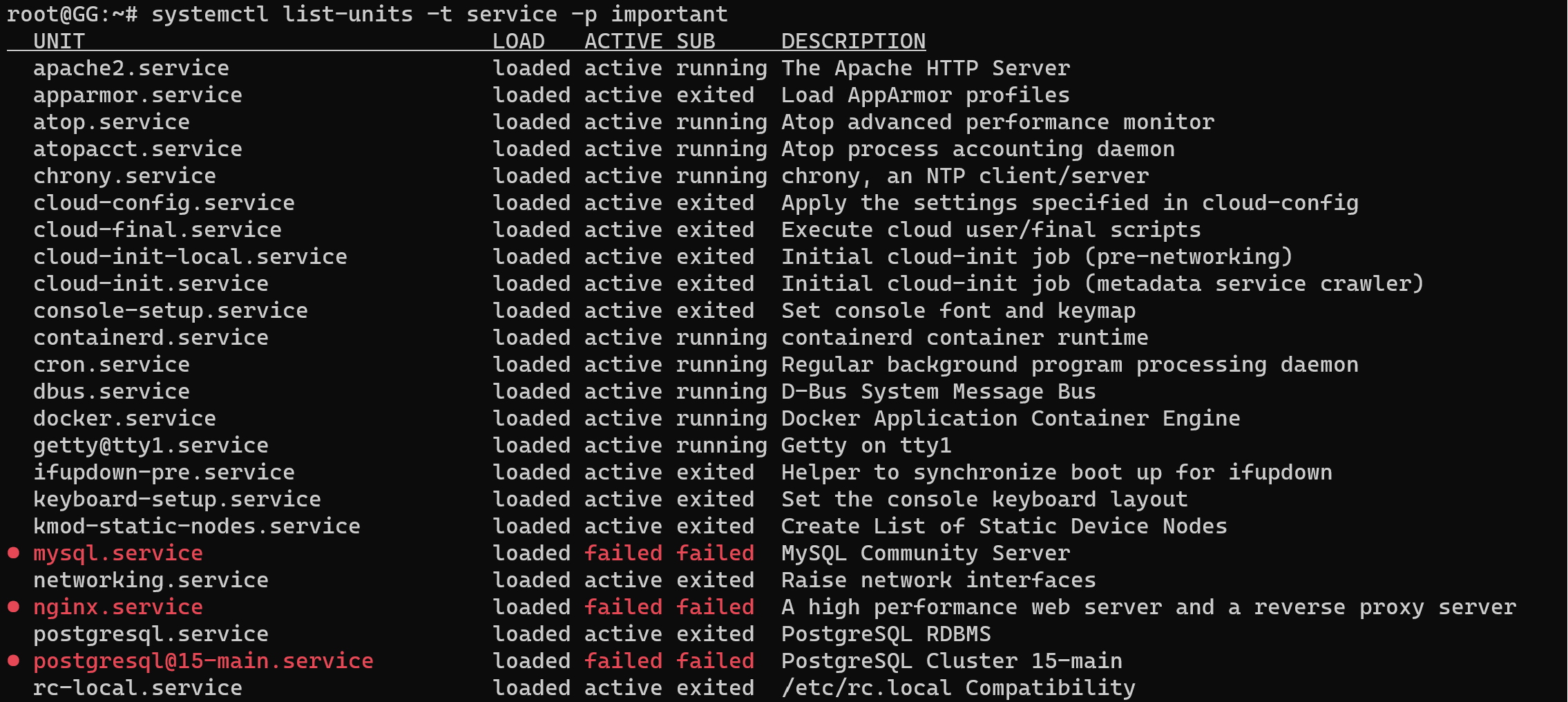The height and width of the screenshot is (702, 1568).
Task: Click the word 'systemctl' in the command
Action: coord(210,15)
